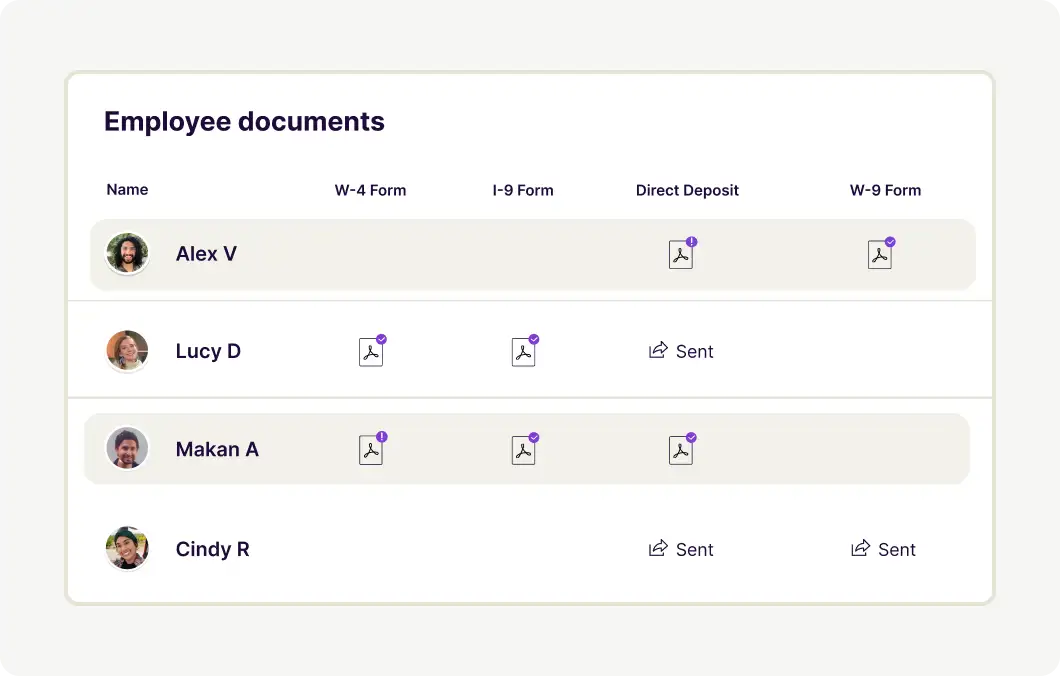
Task: Click the W-9 Form column header
Action: pos(885,190)
